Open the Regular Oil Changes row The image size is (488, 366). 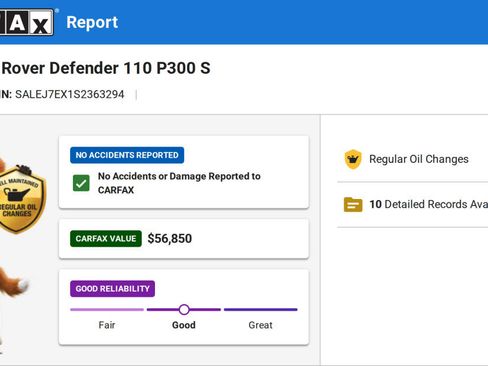pos(413,159)
